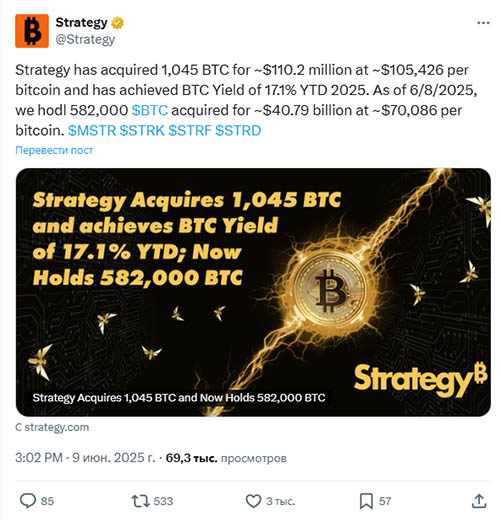The height and width of the screenshot is (520, 500).
Task: Like the post with heart icon
Action: (253, 501)
